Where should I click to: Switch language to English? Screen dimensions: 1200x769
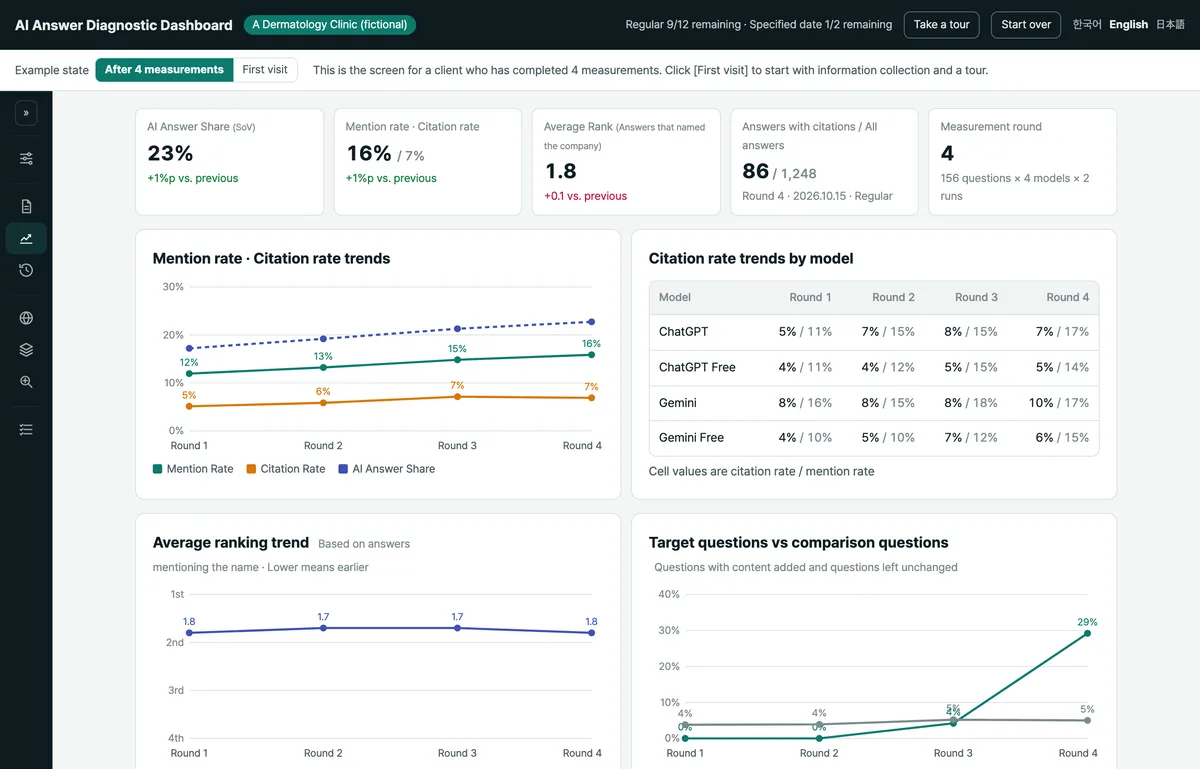1128,25
